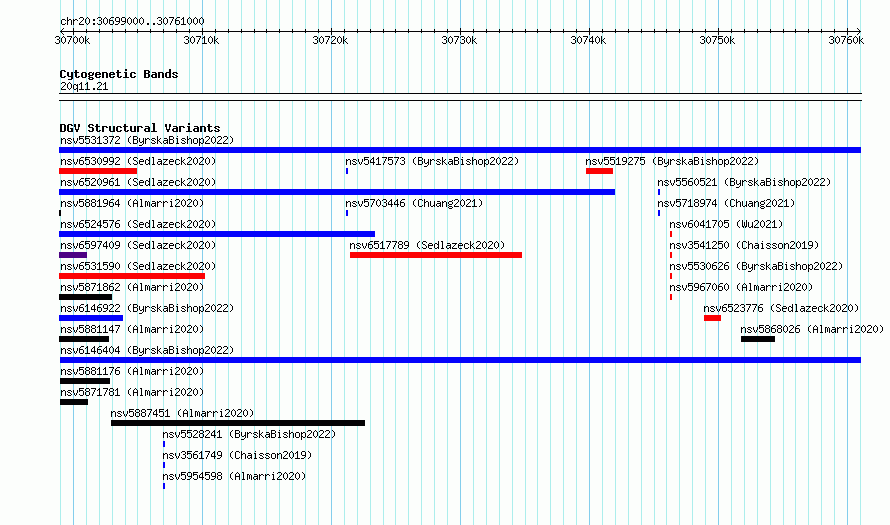
Task: Click the 30750k ruler label
Action: [x=717, y=40]
